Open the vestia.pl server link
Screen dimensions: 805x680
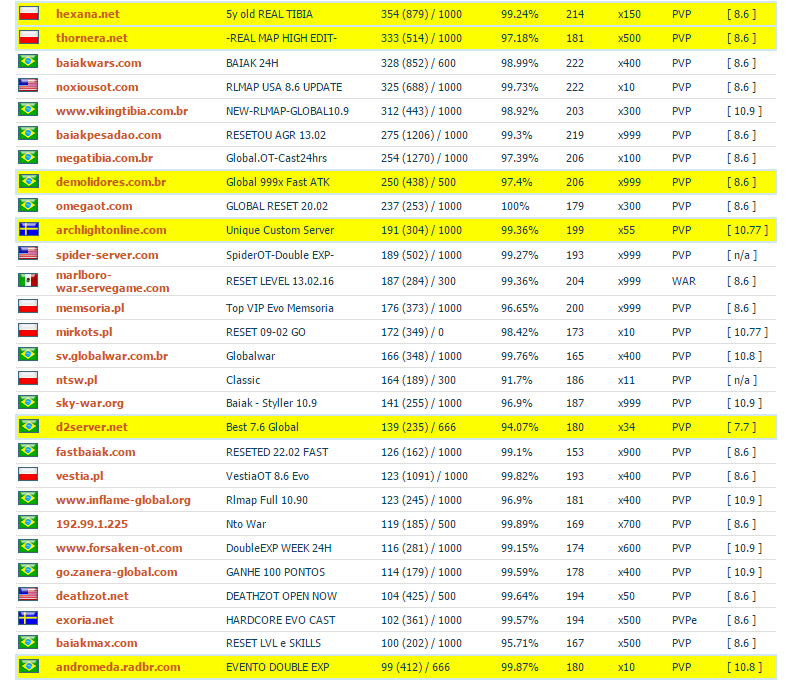pyautogui.click(x=79, y=476)
